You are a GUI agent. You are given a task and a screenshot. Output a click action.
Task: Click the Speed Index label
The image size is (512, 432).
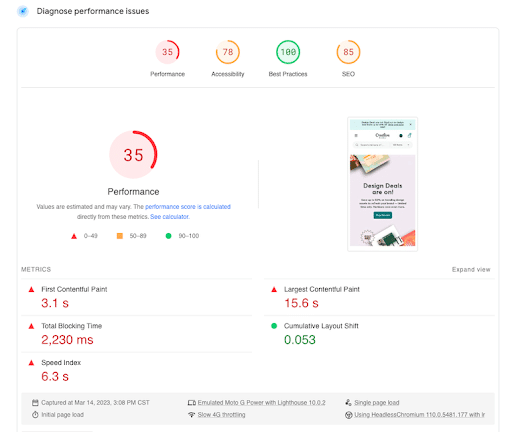61,363
